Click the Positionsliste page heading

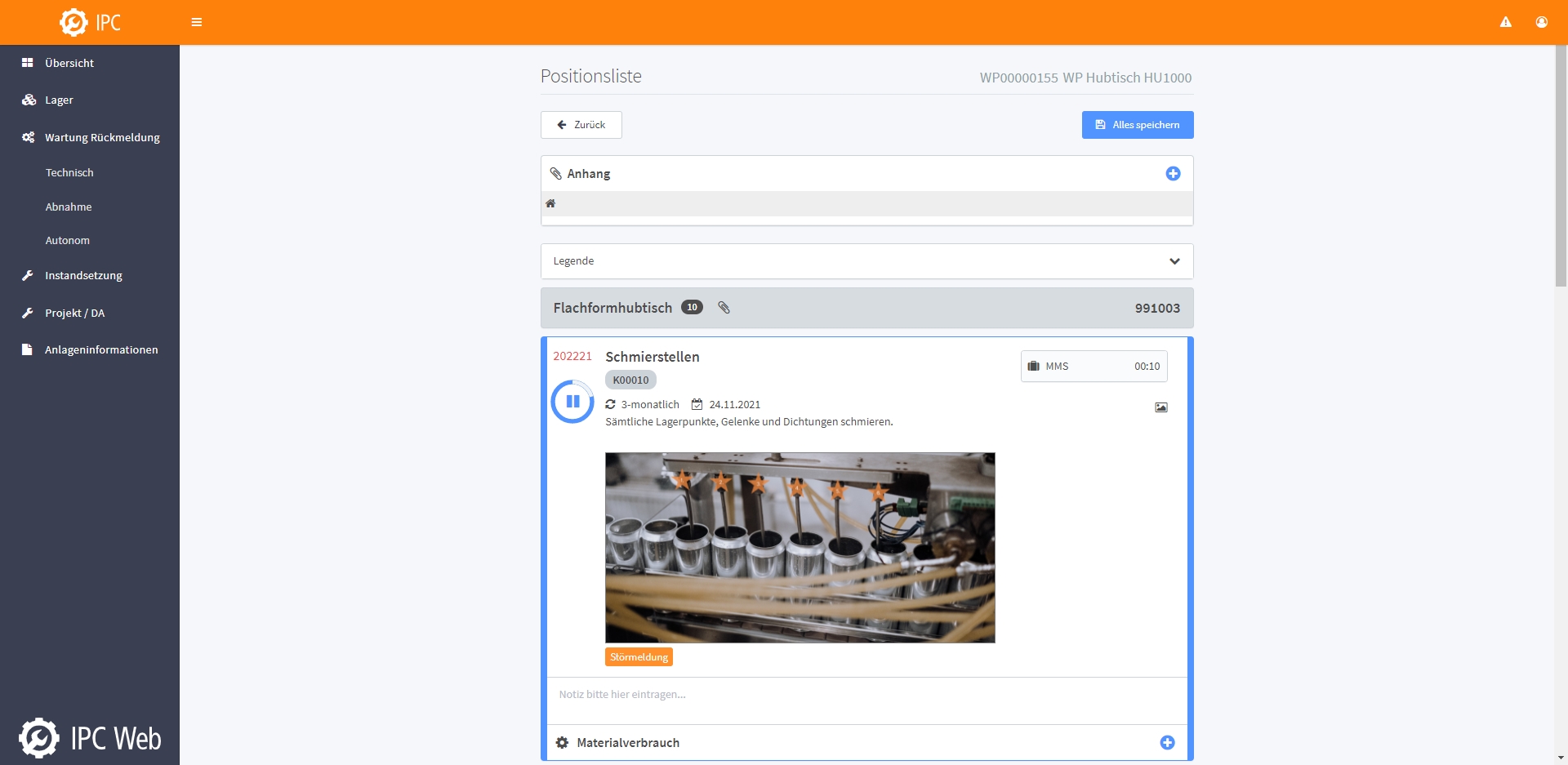pyautogui.click(x=590, y=76)
